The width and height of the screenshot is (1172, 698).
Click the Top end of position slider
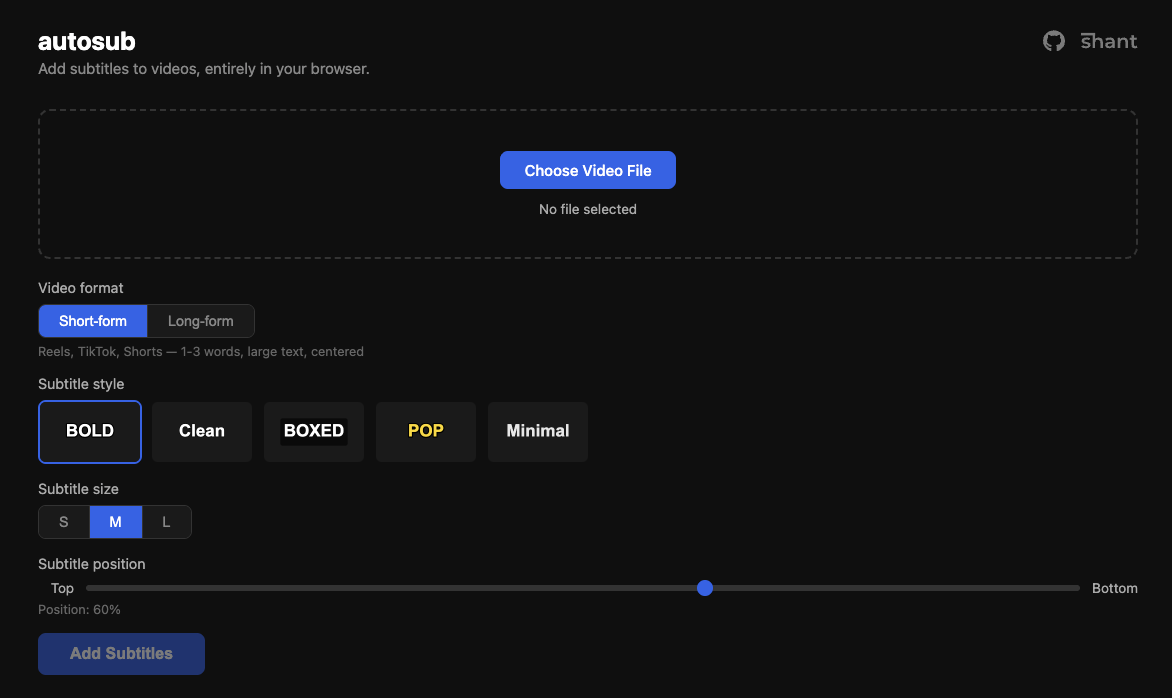tap(61, 588)
